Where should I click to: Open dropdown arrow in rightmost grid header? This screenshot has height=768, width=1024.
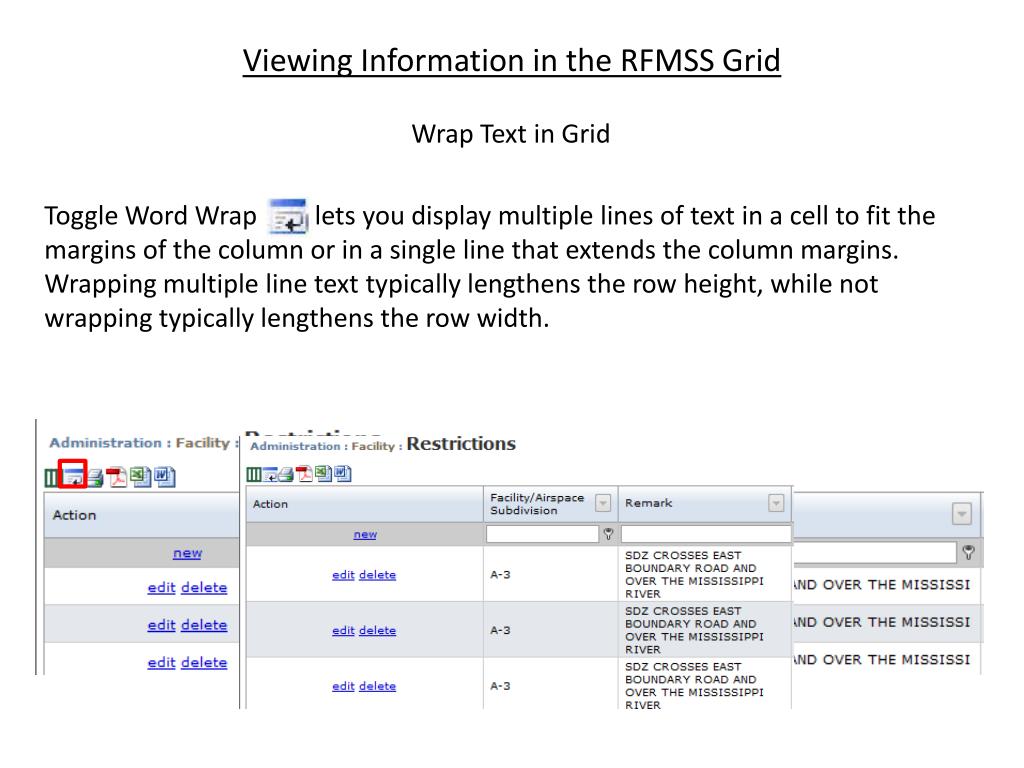[961, 514]
